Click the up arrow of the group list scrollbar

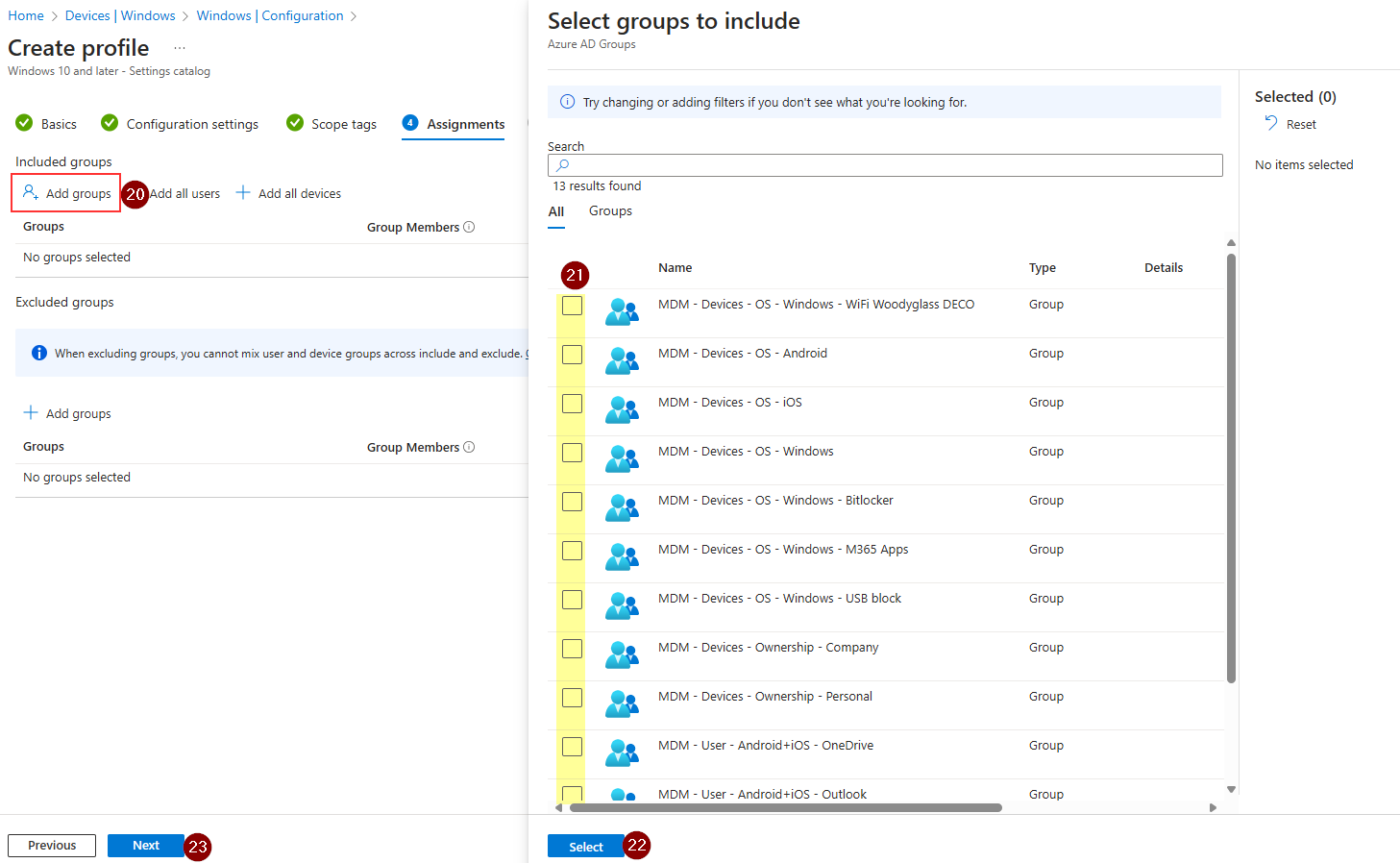pyautogui.click(x=1231, y=243)
